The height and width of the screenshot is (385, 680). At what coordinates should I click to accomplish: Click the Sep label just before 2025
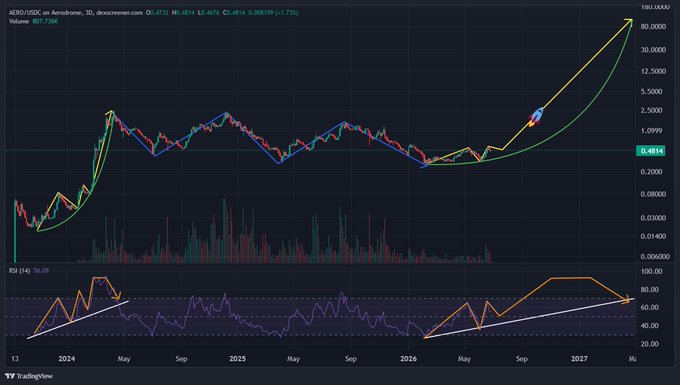[181, 359]
